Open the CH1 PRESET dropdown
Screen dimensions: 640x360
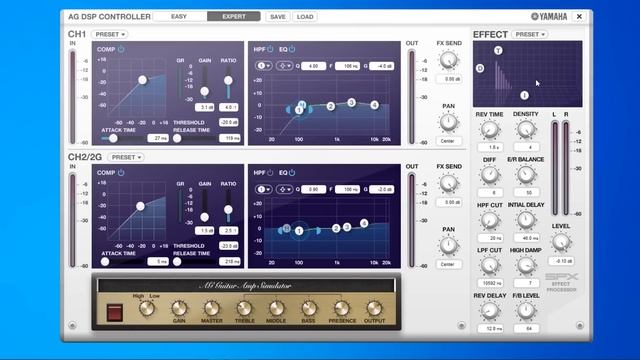(110, 34)
